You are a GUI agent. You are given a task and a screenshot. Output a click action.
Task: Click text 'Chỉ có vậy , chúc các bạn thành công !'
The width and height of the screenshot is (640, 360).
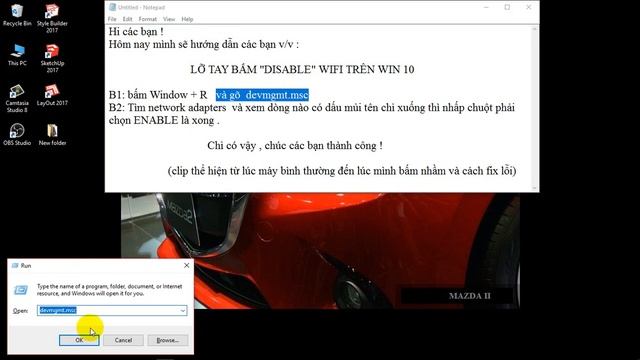point(295,146)
